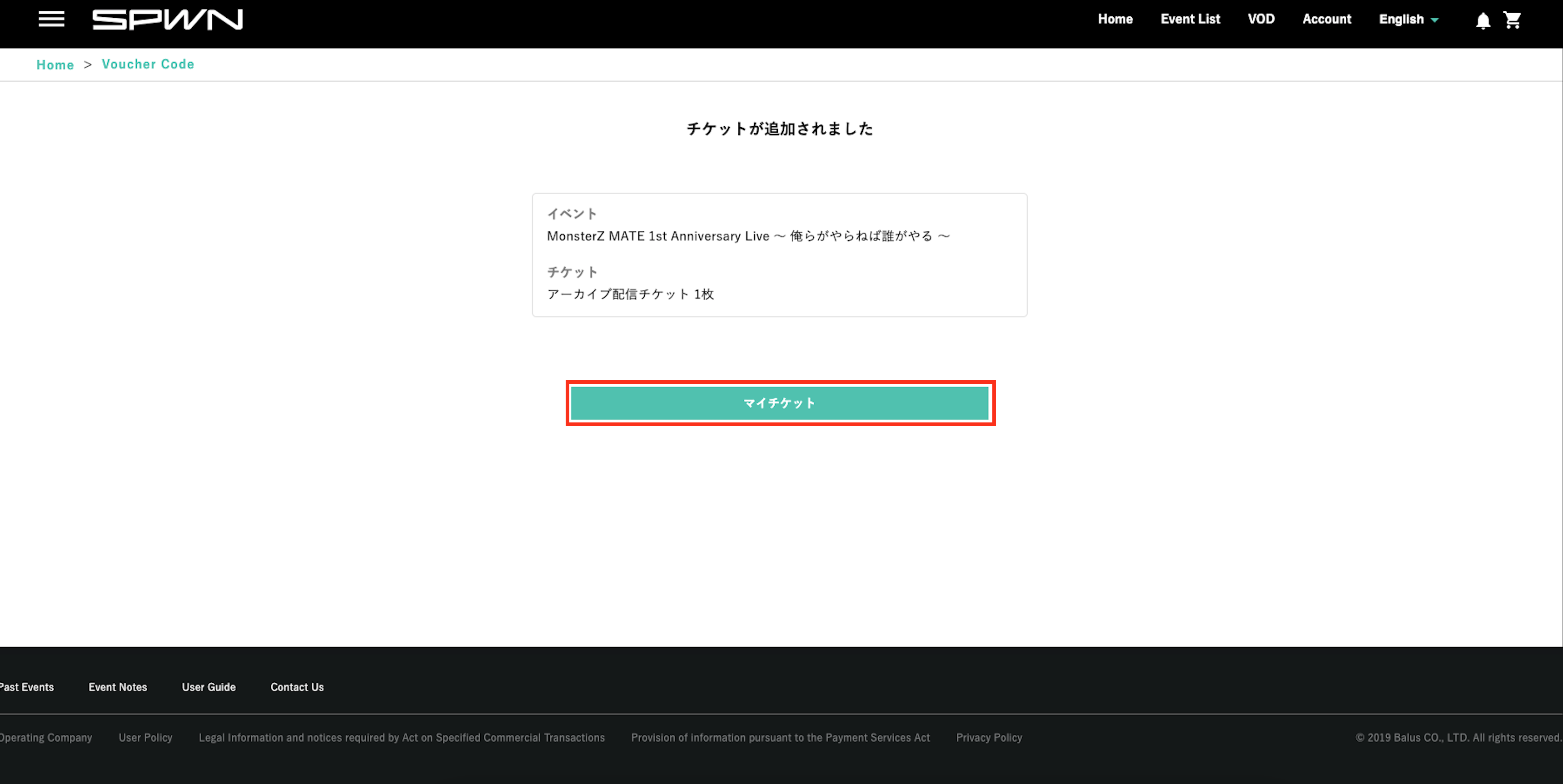Go to Home in top navigation
This screenshot has width=1563, height=784.
(1115, 19)
